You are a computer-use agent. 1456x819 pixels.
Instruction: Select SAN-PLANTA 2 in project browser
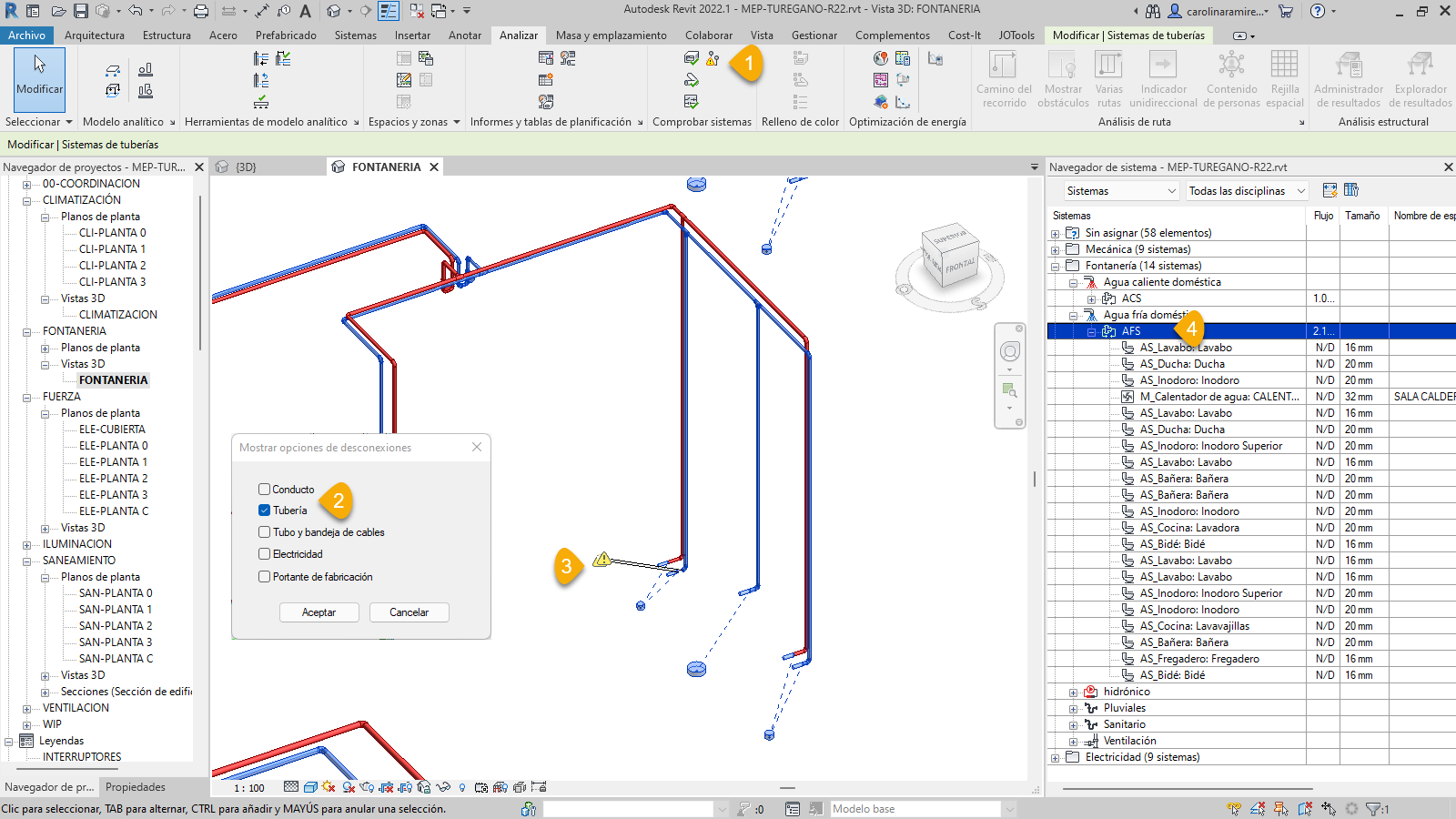tap(115, 625)
